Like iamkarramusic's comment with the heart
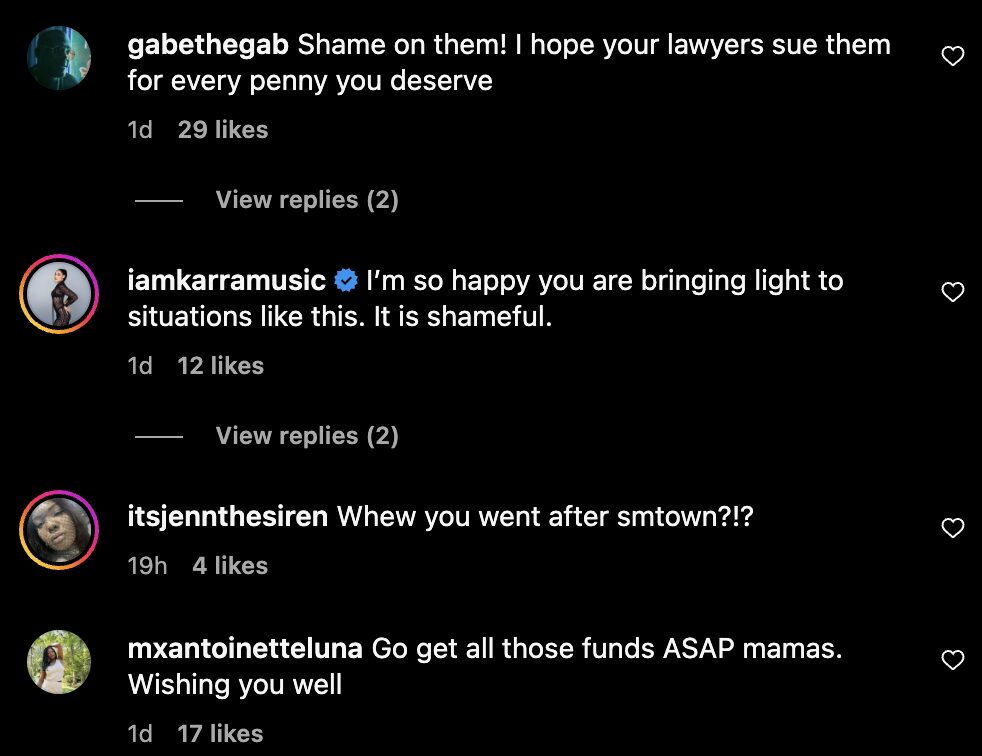982x756 pixels. tap(953, 292)
